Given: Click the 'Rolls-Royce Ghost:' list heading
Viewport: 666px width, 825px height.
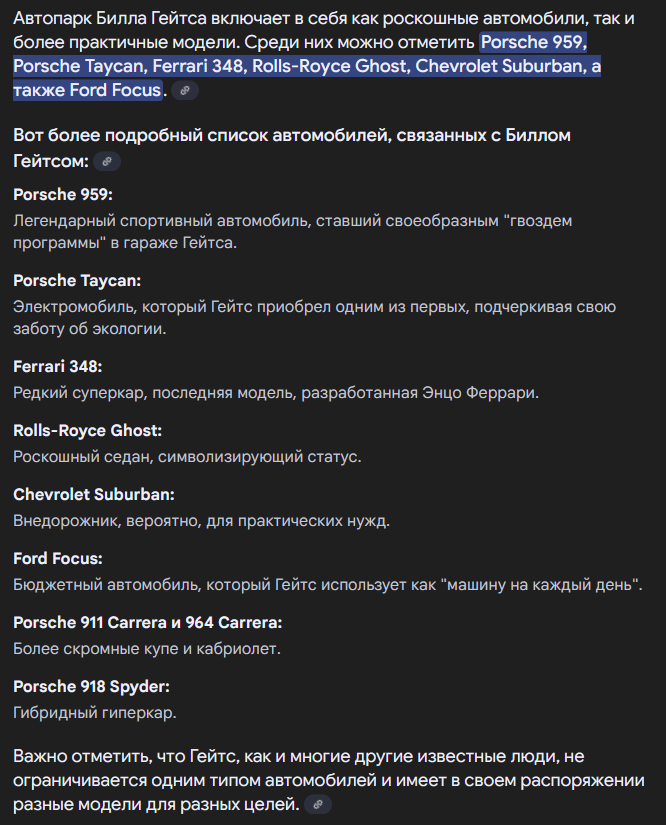Looking at the screenshot, I should click(88, 431).
